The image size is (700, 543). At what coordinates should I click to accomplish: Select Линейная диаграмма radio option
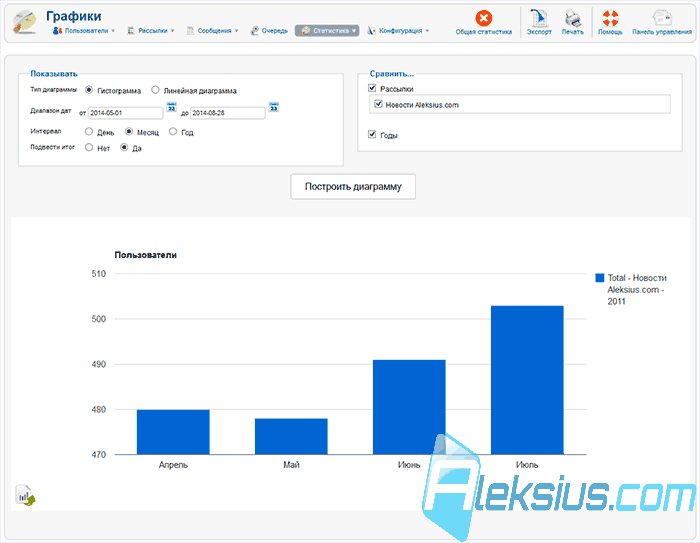point(155,90)
